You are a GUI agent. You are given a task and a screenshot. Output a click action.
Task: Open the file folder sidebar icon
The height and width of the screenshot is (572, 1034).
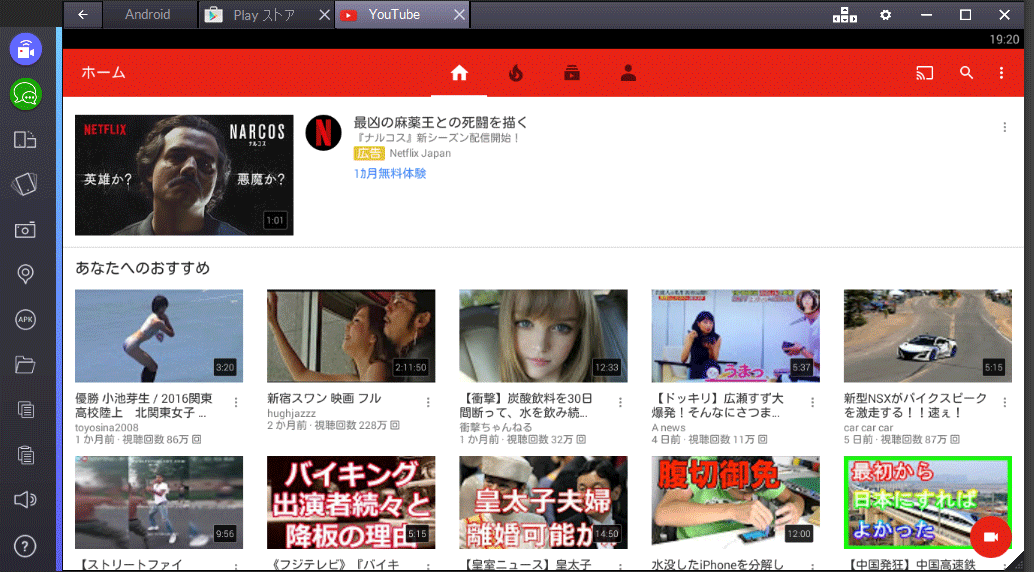coord(25,364)
